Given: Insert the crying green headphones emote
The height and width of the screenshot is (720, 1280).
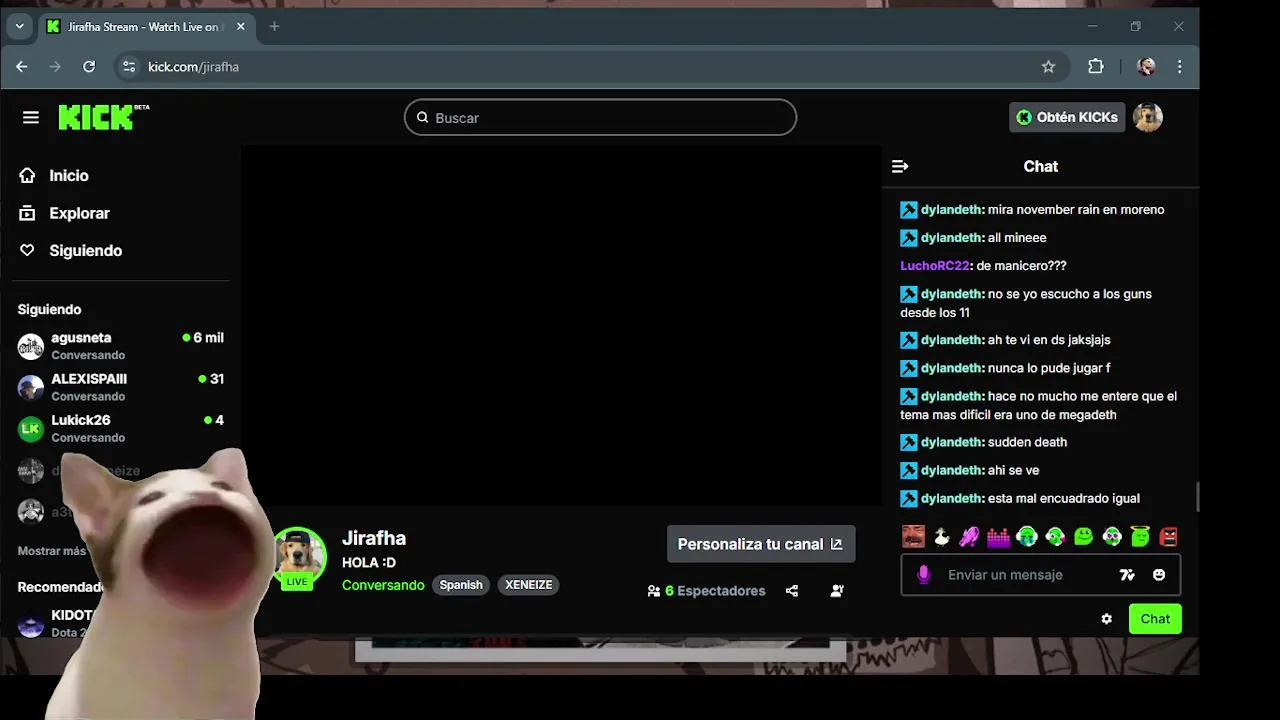Looking at the screenshot, I should pos(1026,537).
